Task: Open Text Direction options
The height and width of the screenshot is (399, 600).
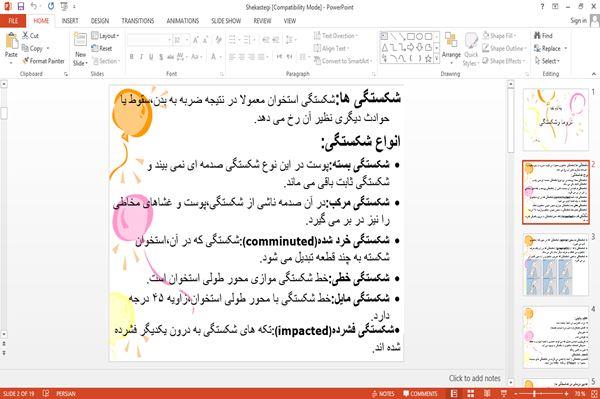Action: click(x=336, y=36)
